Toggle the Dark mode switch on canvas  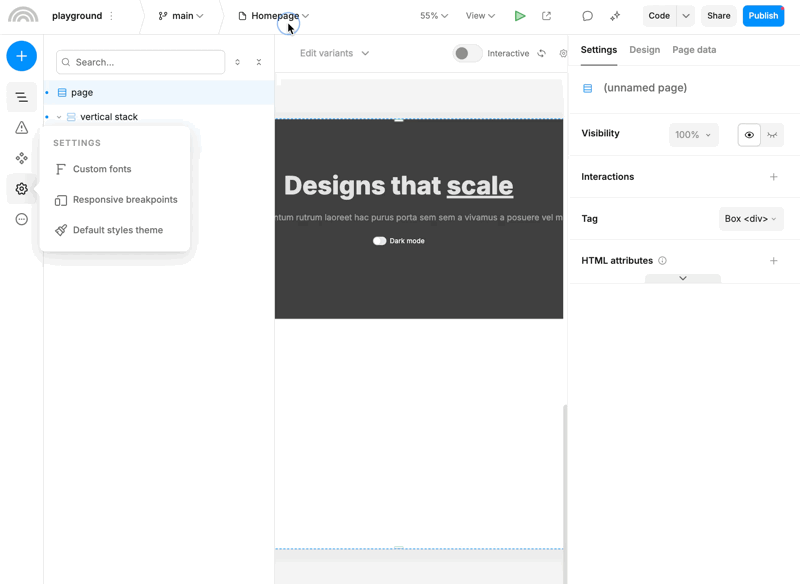380,241
